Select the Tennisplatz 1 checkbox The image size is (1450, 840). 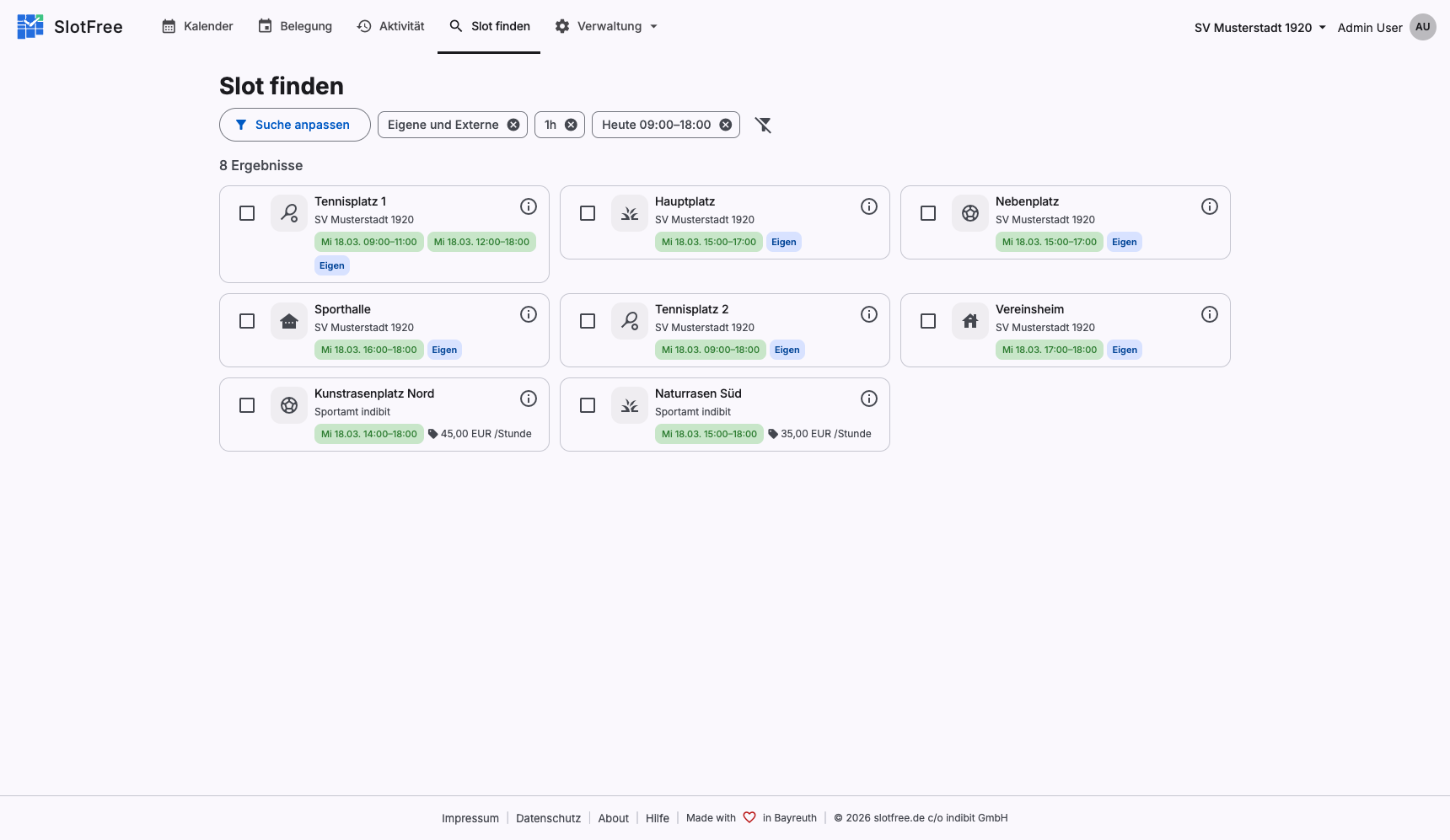247,213
